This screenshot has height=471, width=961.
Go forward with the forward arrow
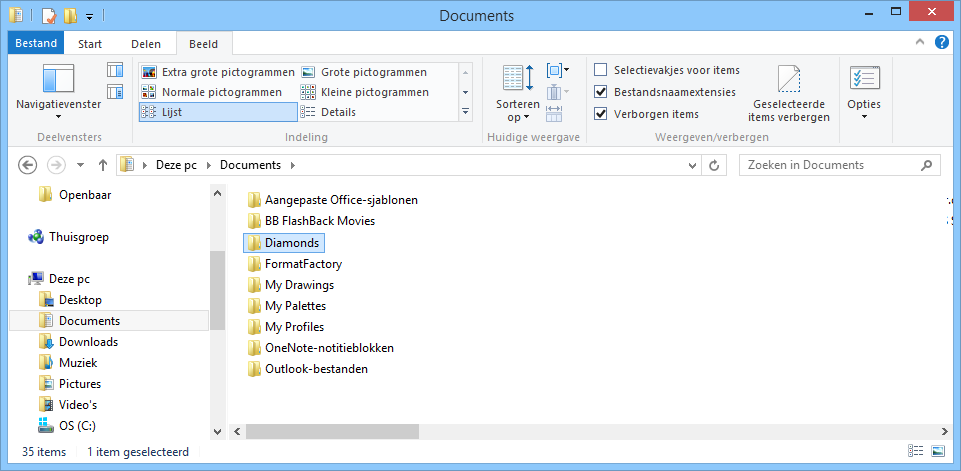tap(56, 165)
